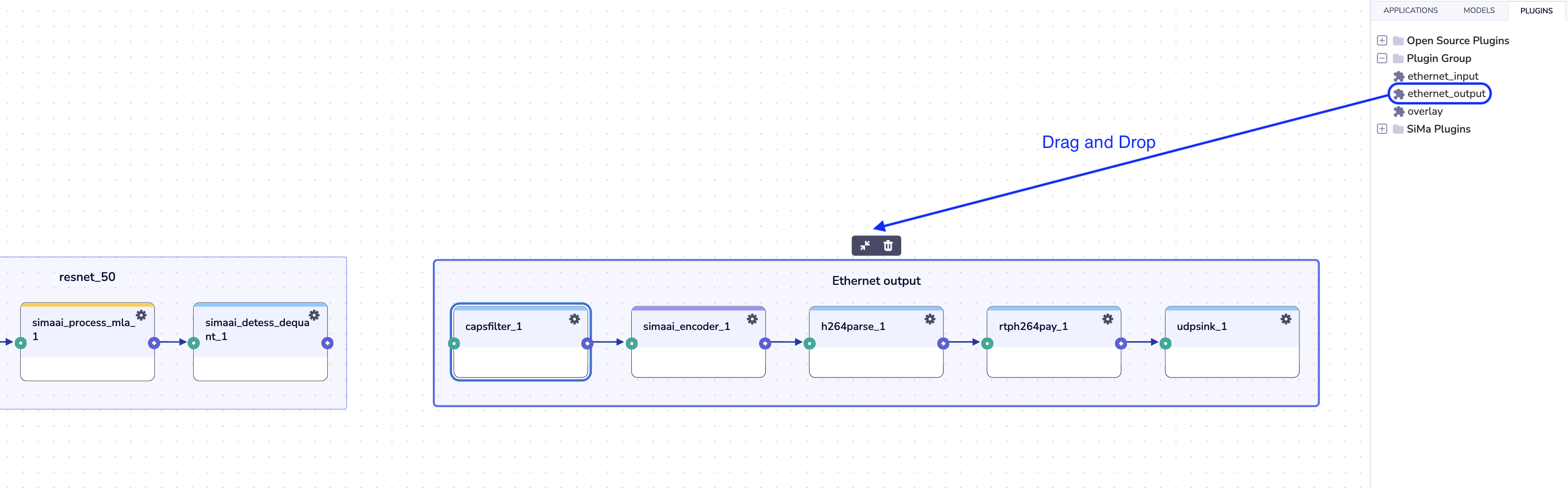Image resolution: width=1568 pixels, height=488 pixels.
Task: Select the overlay plugin
Action: (x=1424, y=111)
